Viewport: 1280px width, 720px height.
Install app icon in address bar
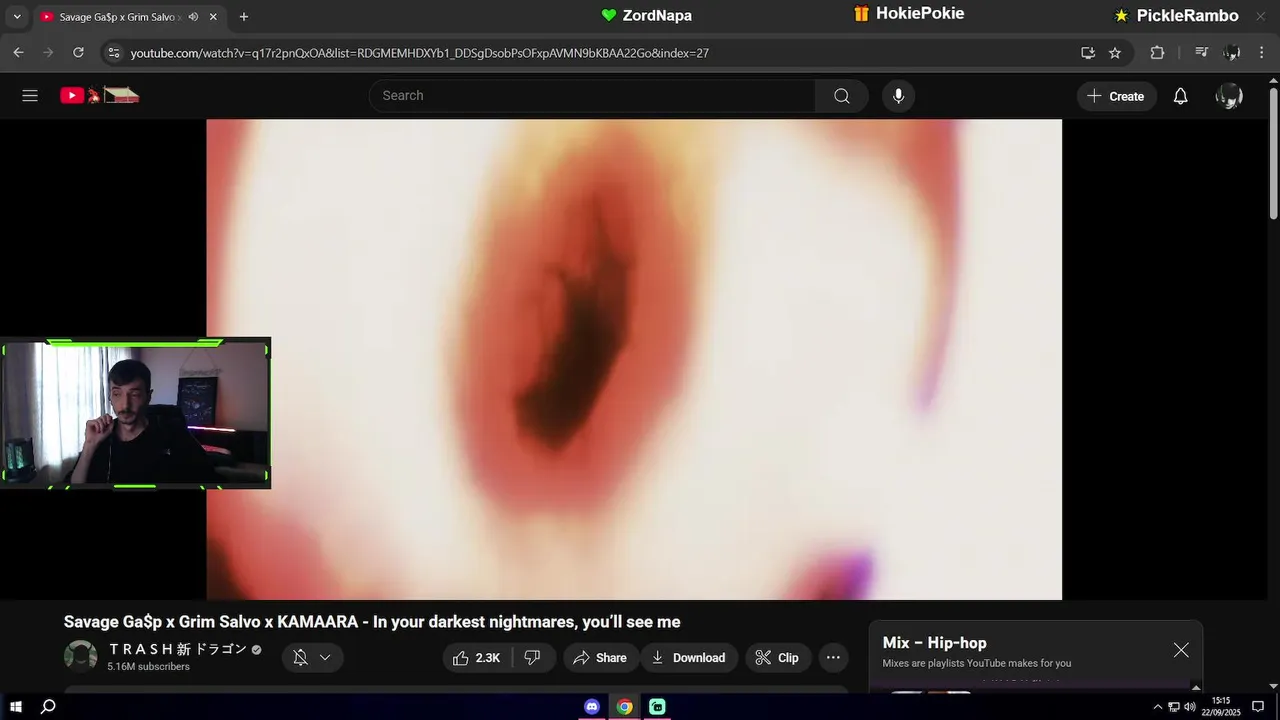tap(1088, 53)
